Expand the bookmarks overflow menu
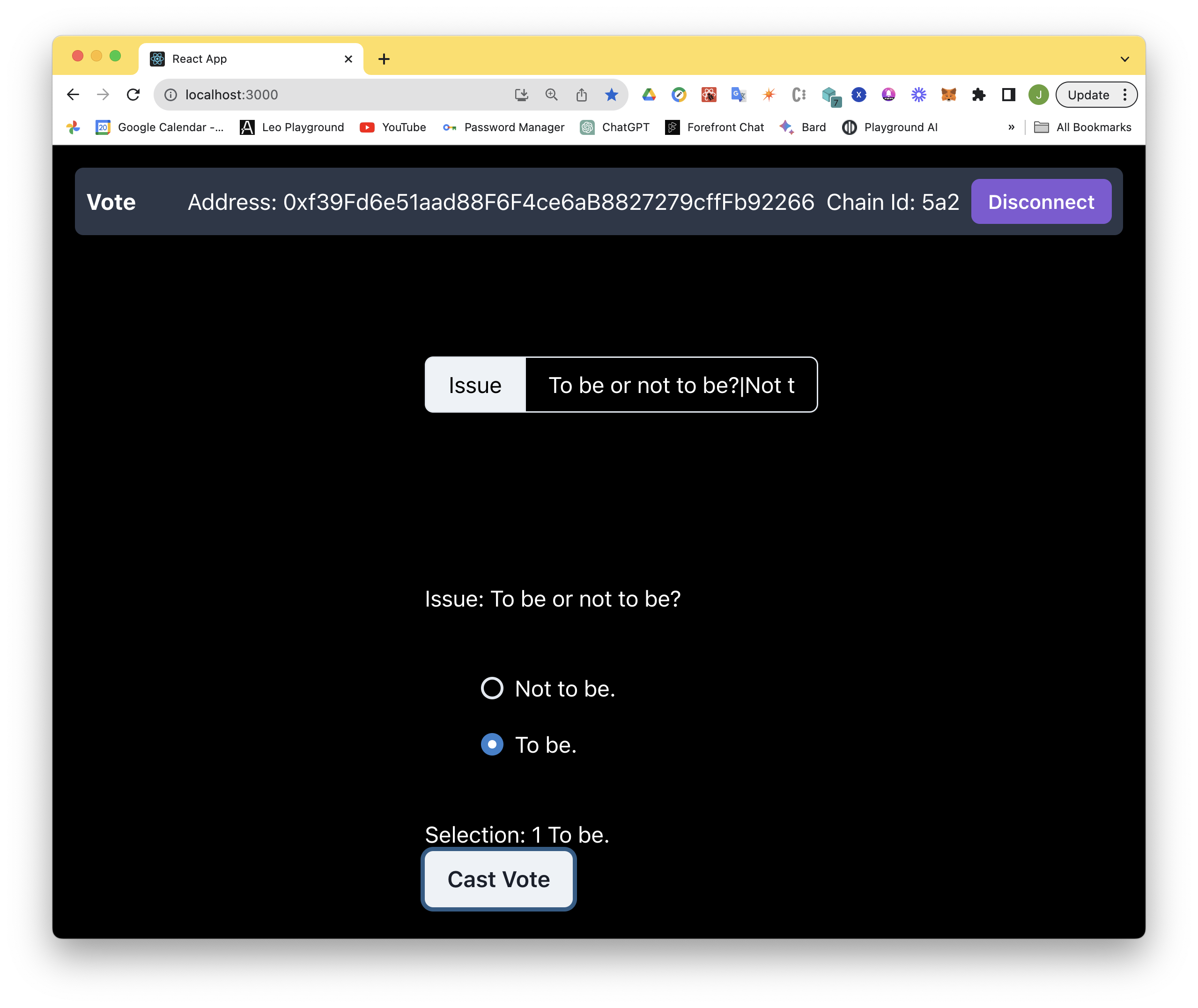Screen dimensions: 1198x1008 1012,127
